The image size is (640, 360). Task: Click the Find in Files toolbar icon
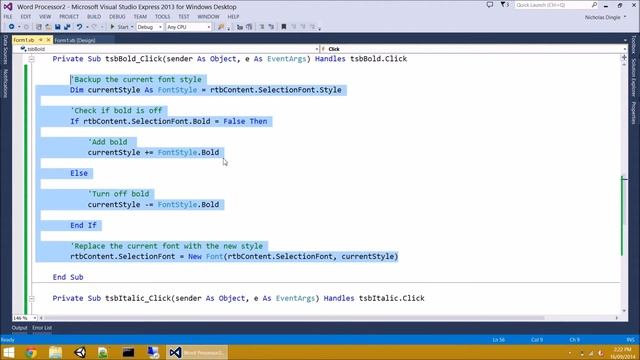click(x=221, y=27)
